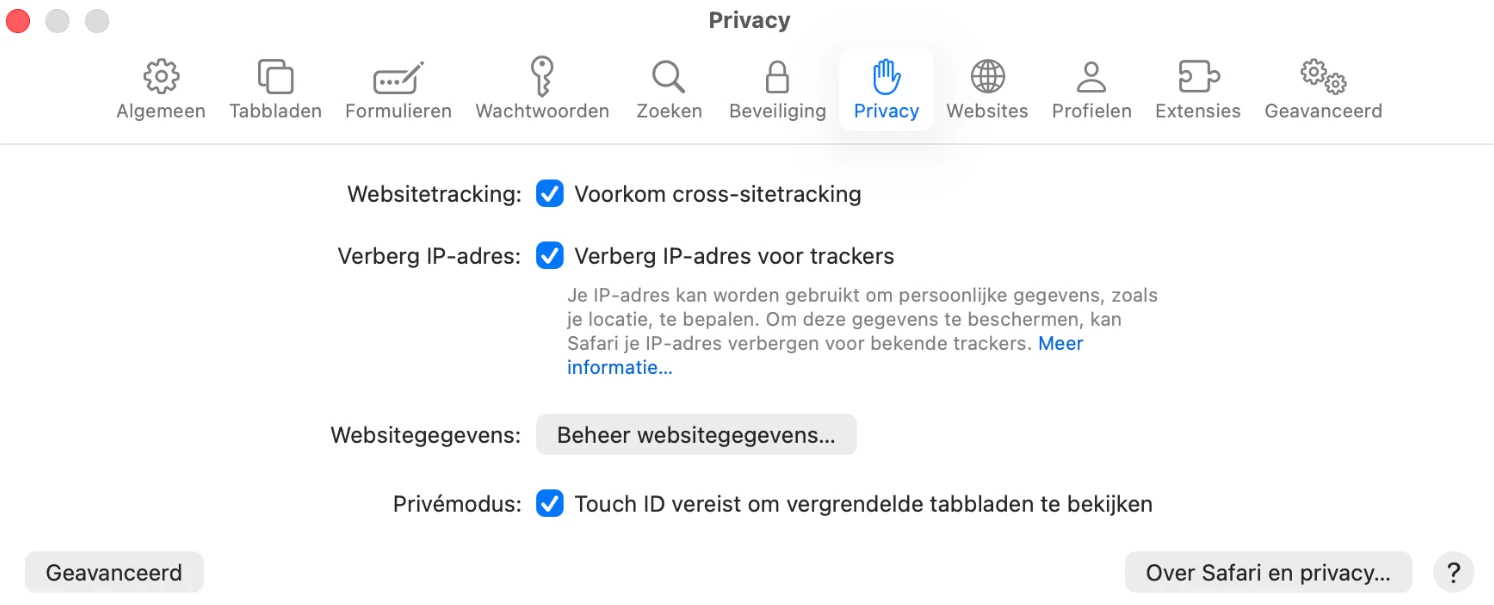
Task: Open the Meer informatie link
Action: (620, 367)
